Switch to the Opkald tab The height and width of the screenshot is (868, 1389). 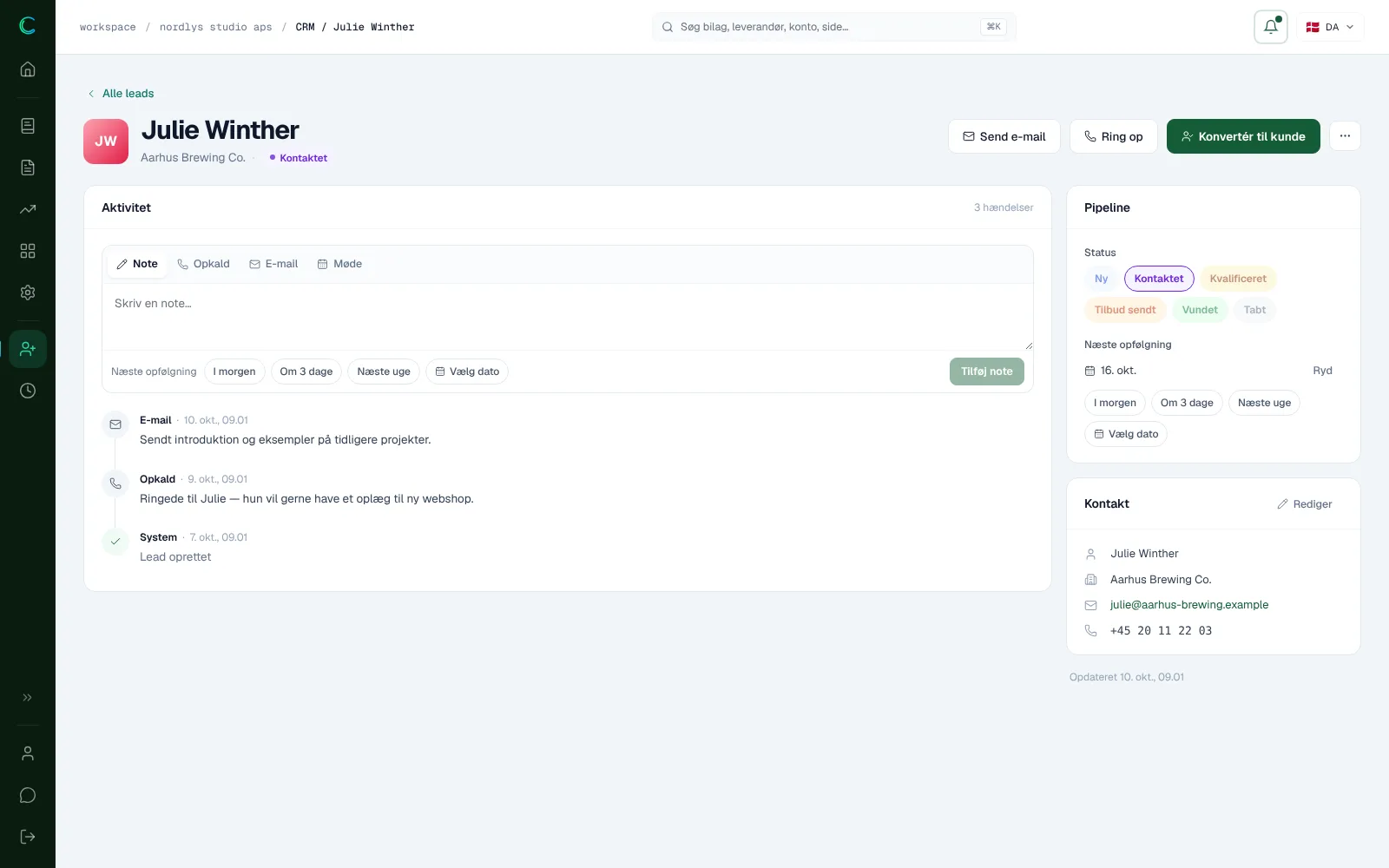204,264
